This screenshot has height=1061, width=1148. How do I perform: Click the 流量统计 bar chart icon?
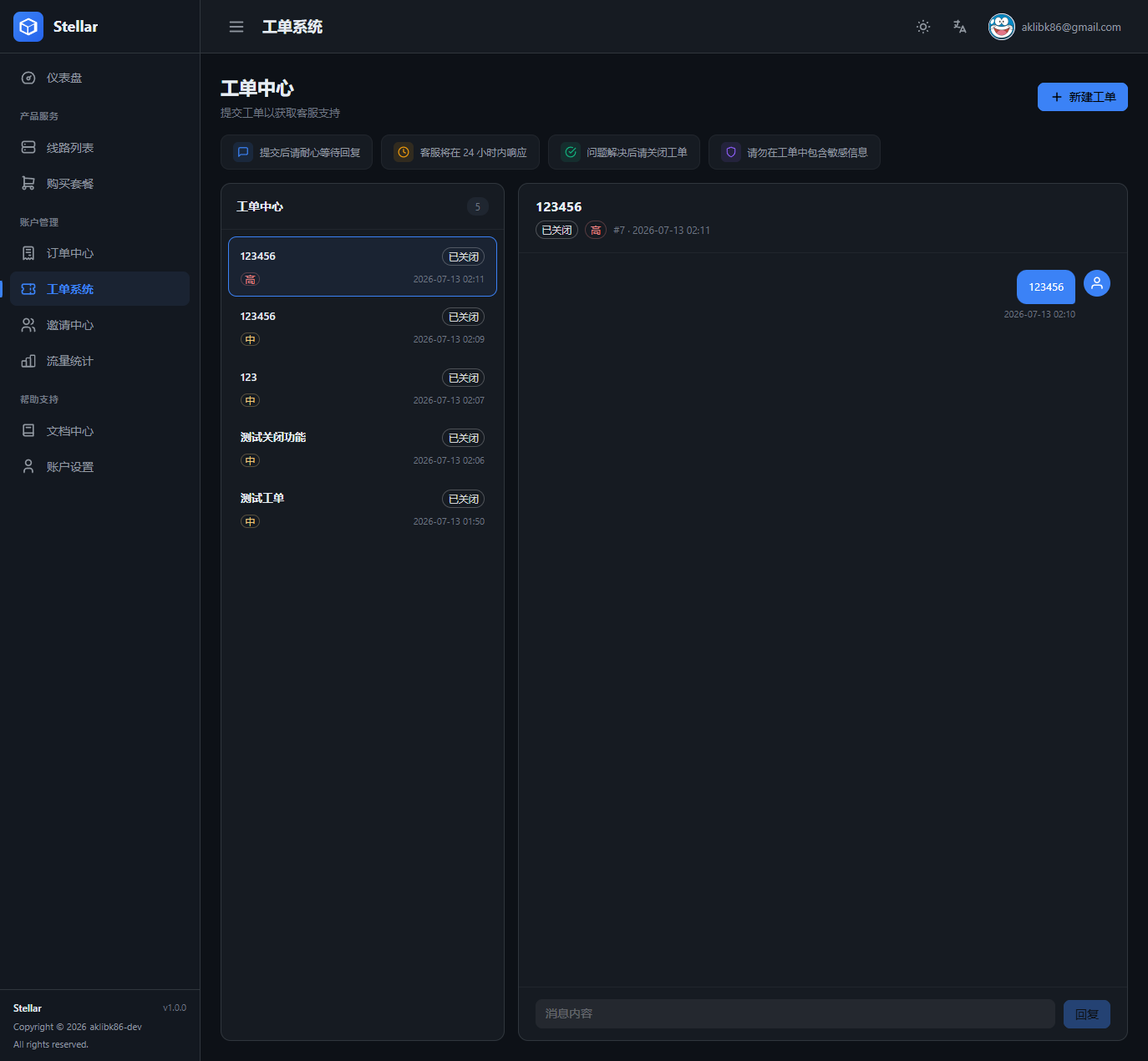click(28, 361)
